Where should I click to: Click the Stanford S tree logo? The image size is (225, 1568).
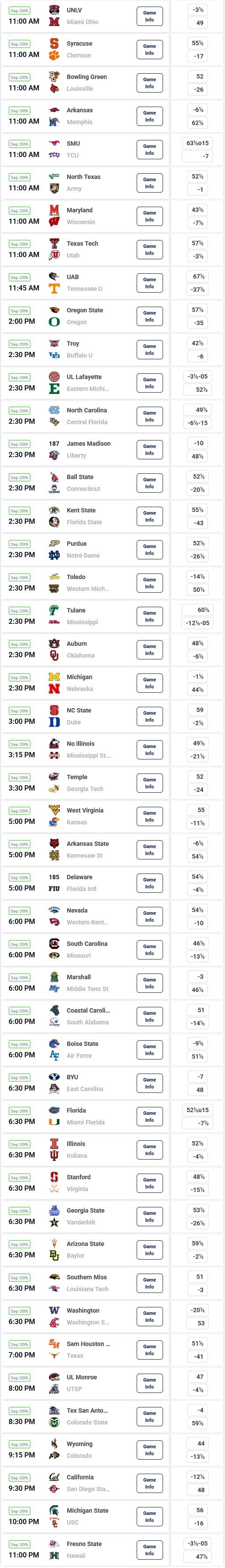(x=54, y=1177)
